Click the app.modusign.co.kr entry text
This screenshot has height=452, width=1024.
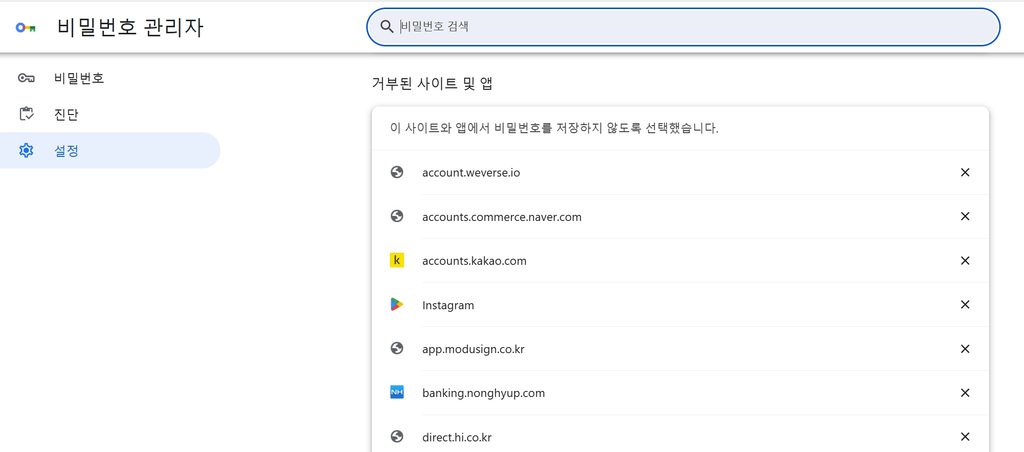click(x=473, y=349)
